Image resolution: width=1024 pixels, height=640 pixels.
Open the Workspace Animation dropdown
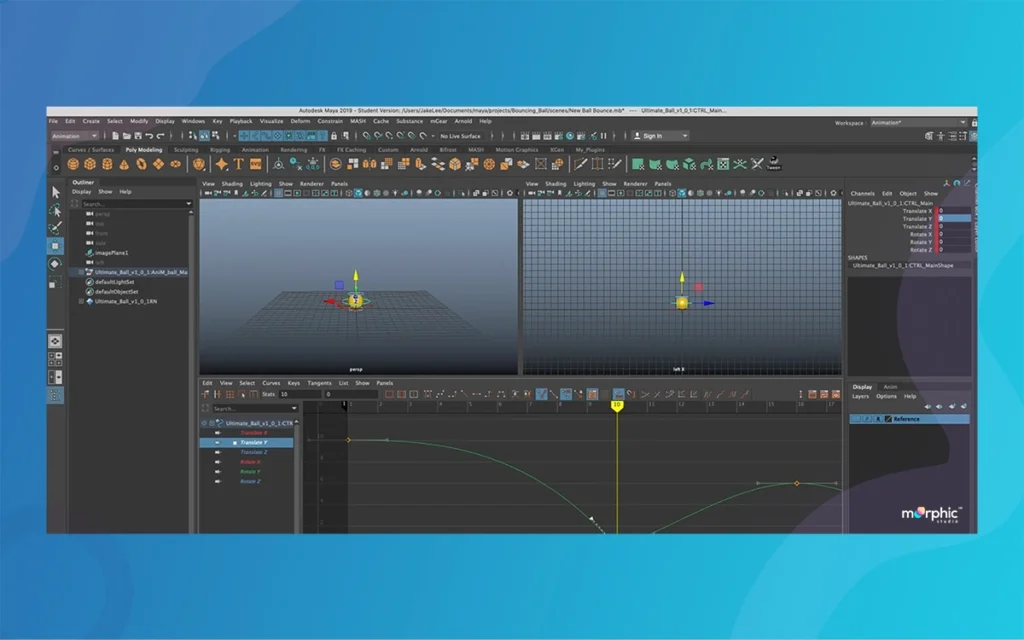(918, 122)
